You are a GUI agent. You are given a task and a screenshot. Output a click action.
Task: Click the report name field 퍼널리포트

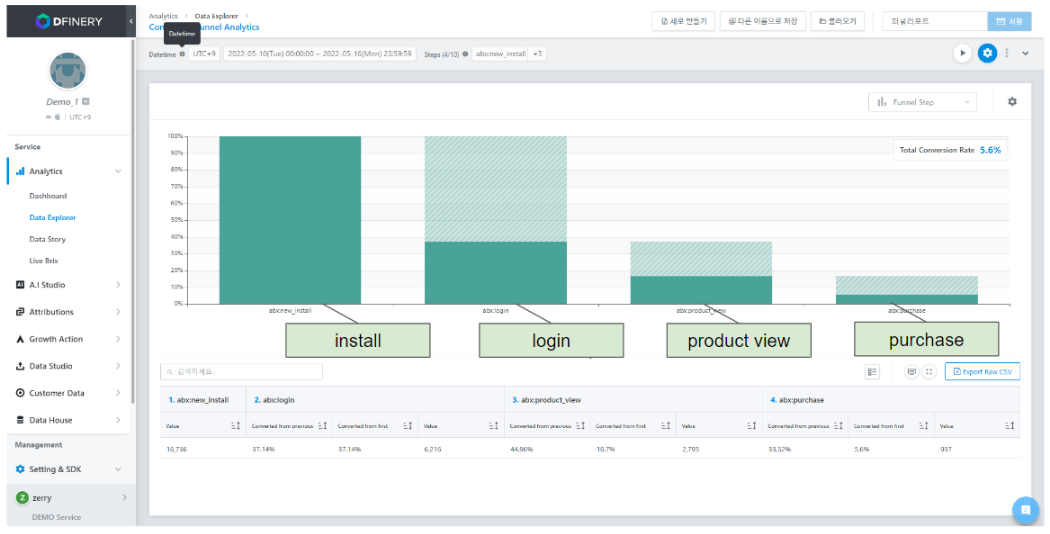point(935,21)
